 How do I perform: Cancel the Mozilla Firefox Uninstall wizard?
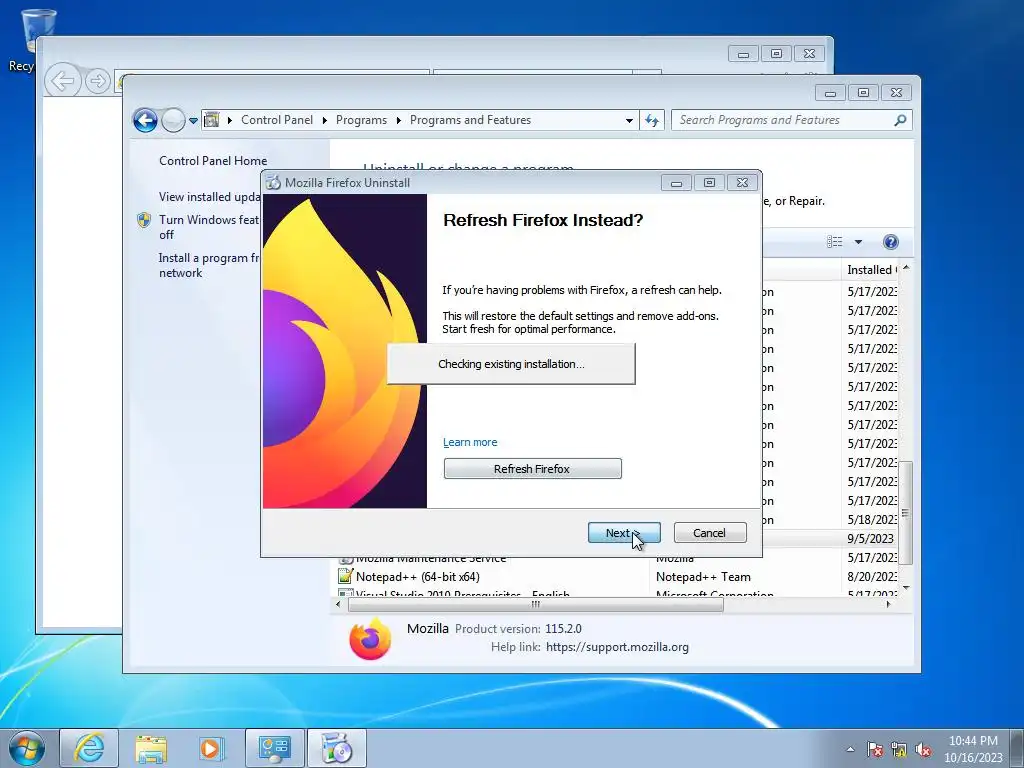click(709, 533)
